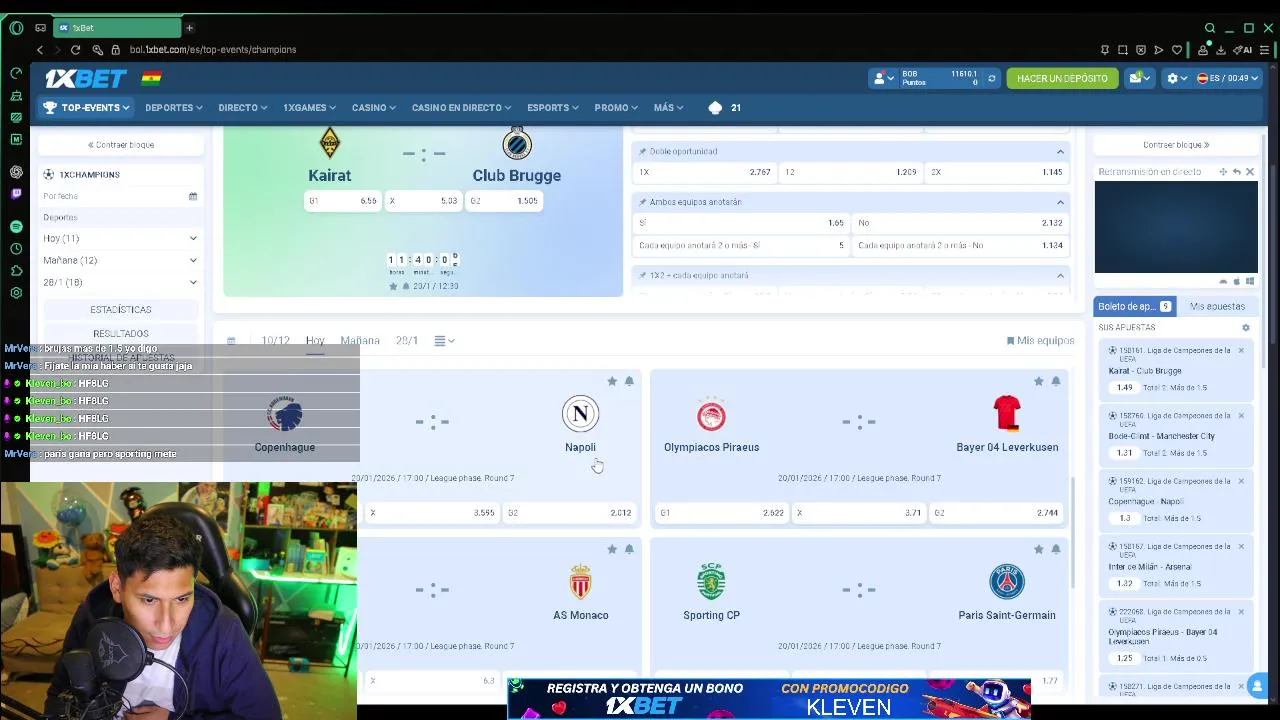Enable bell for Olympiacos - Bayer Leverkusen
Viewport: 1280px width, 720px height.
1055,381
